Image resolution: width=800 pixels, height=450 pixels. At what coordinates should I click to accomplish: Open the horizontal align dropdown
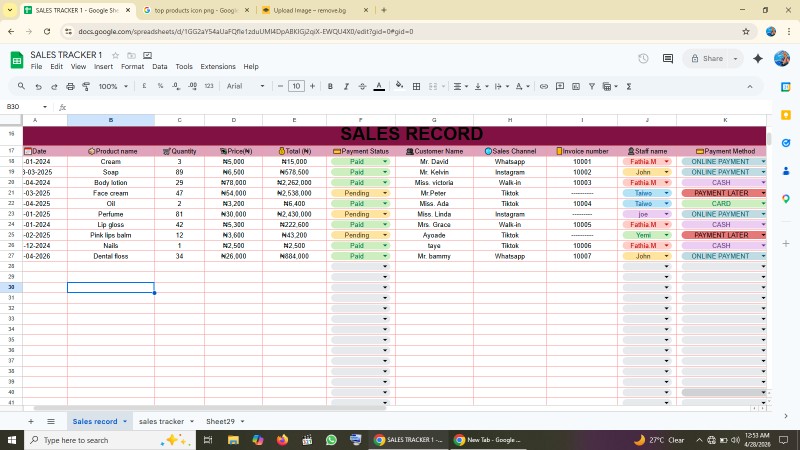pyautogui.click(x=461, y=87)
